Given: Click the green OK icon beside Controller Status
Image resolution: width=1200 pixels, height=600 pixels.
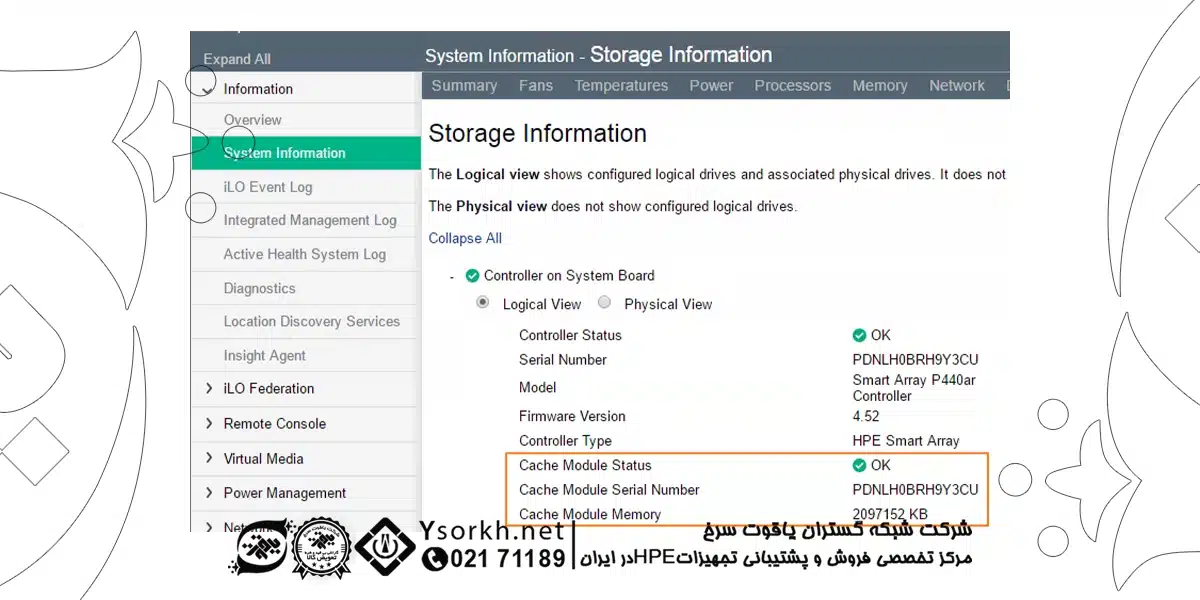Looking at the screenshot, I should point(859,335).
